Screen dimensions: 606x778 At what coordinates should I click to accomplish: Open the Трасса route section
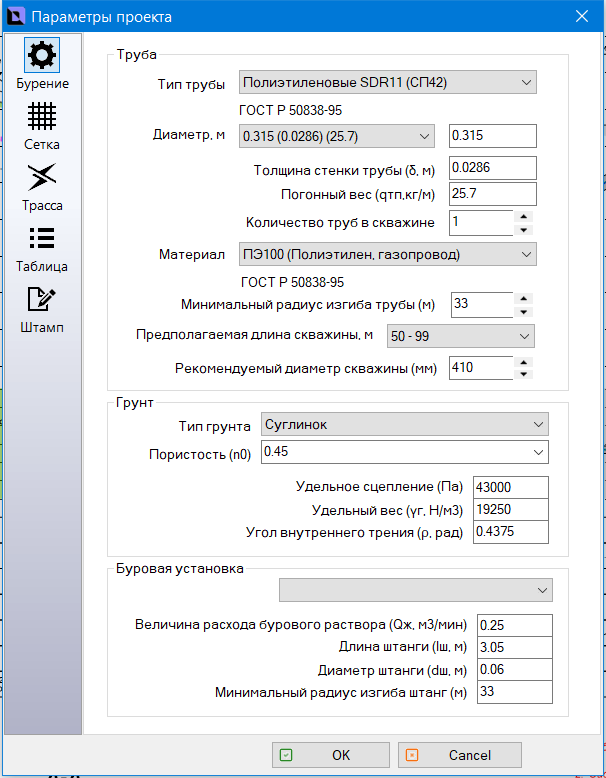tap(42, 188)
